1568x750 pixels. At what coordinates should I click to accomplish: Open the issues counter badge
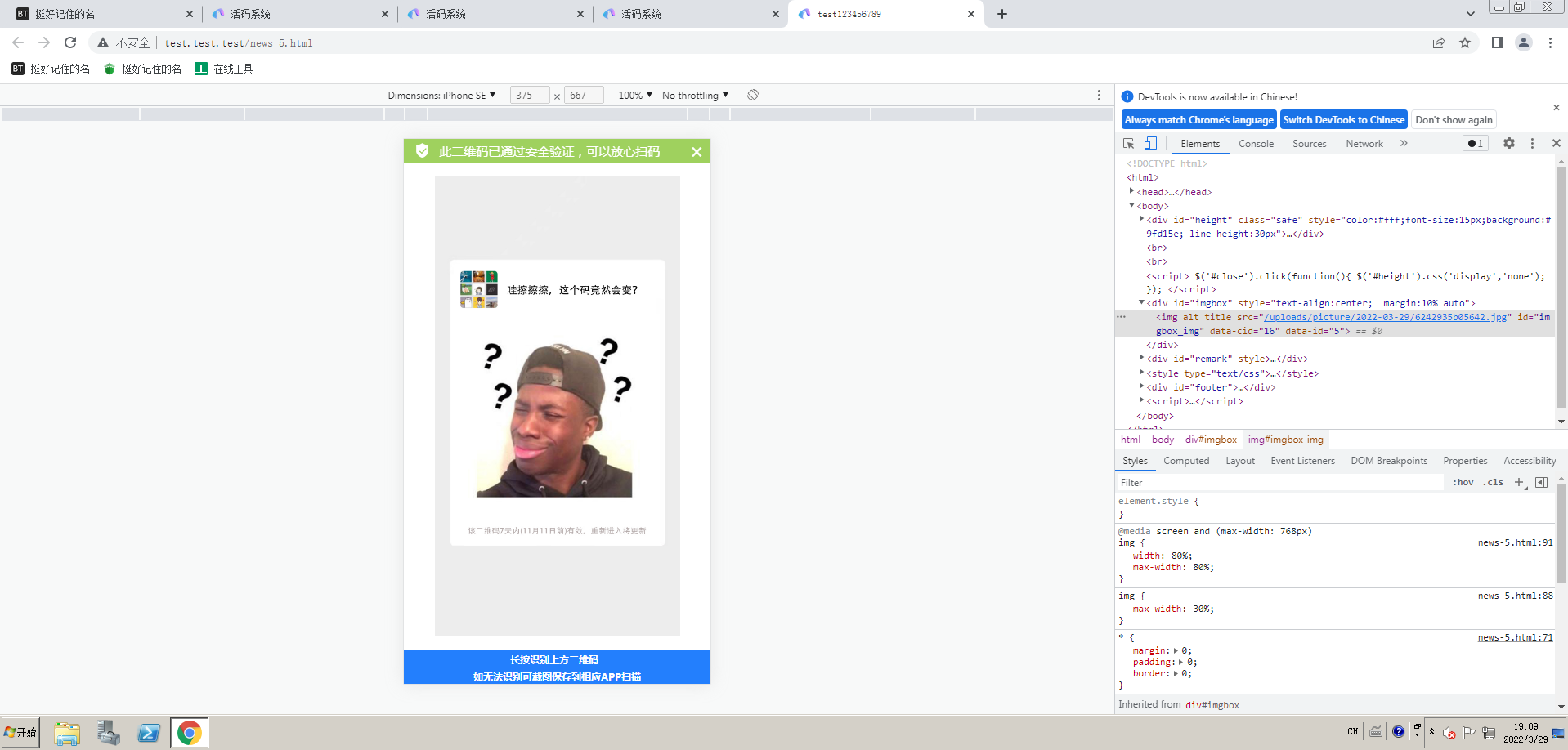tap(1476, 143)
